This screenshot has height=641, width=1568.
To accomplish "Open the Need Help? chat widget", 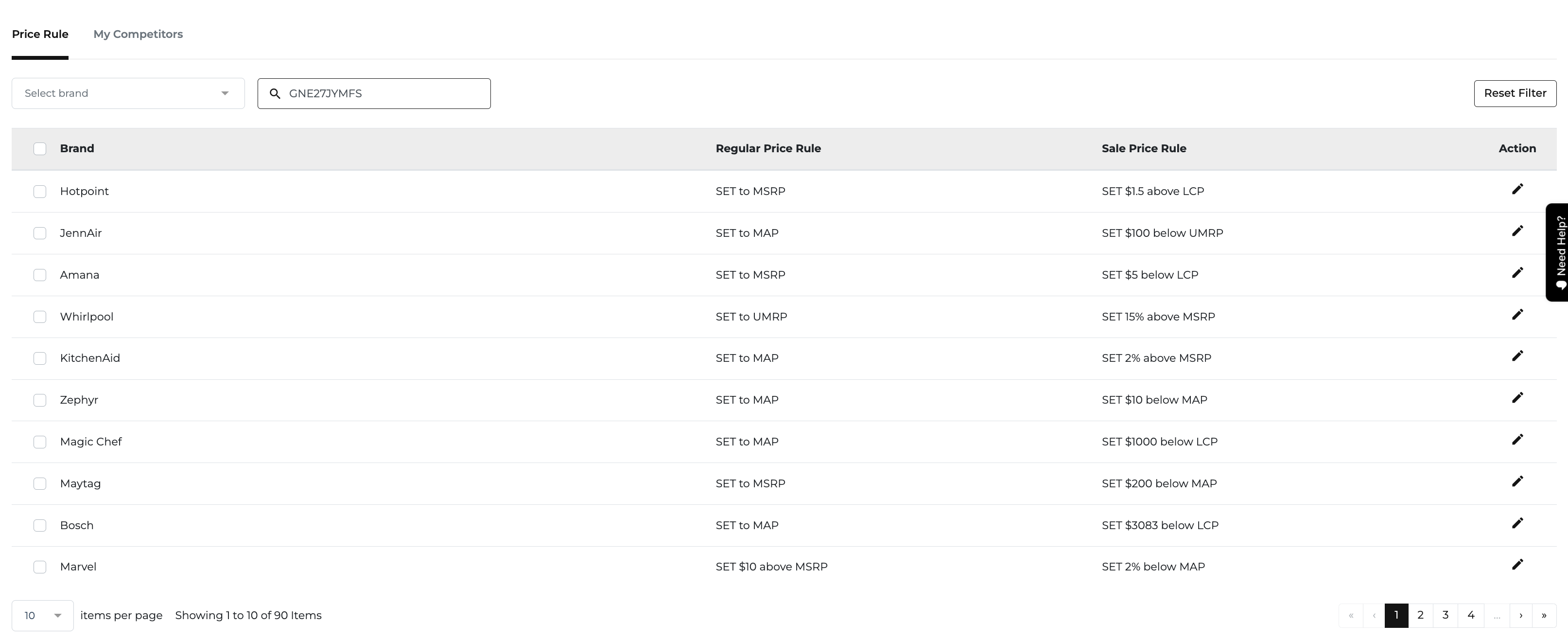I will pyautogui.click(x=1557, y=252).
